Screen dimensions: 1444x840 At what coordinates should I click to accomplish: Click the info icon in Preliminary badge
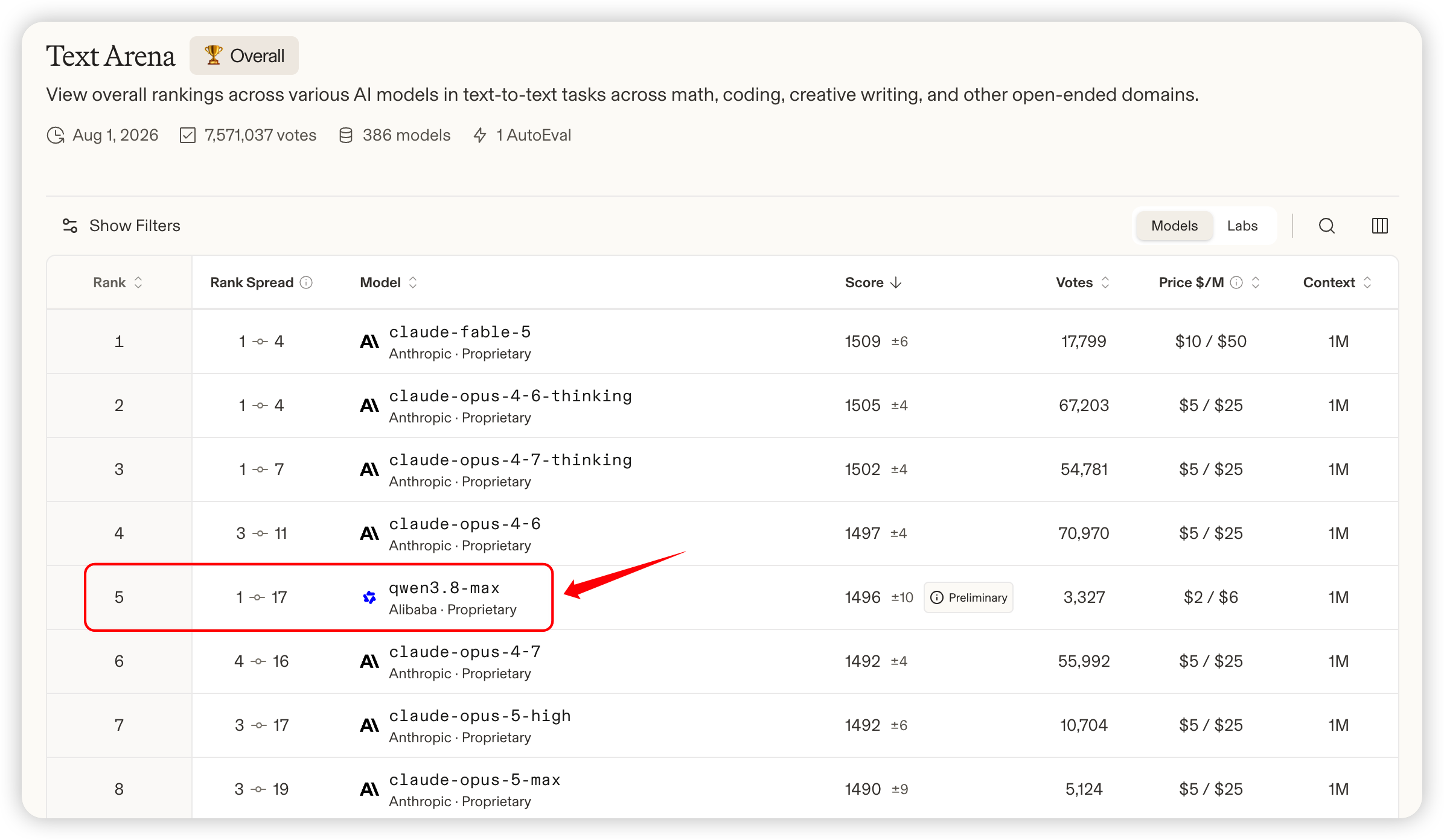point(937,597)
